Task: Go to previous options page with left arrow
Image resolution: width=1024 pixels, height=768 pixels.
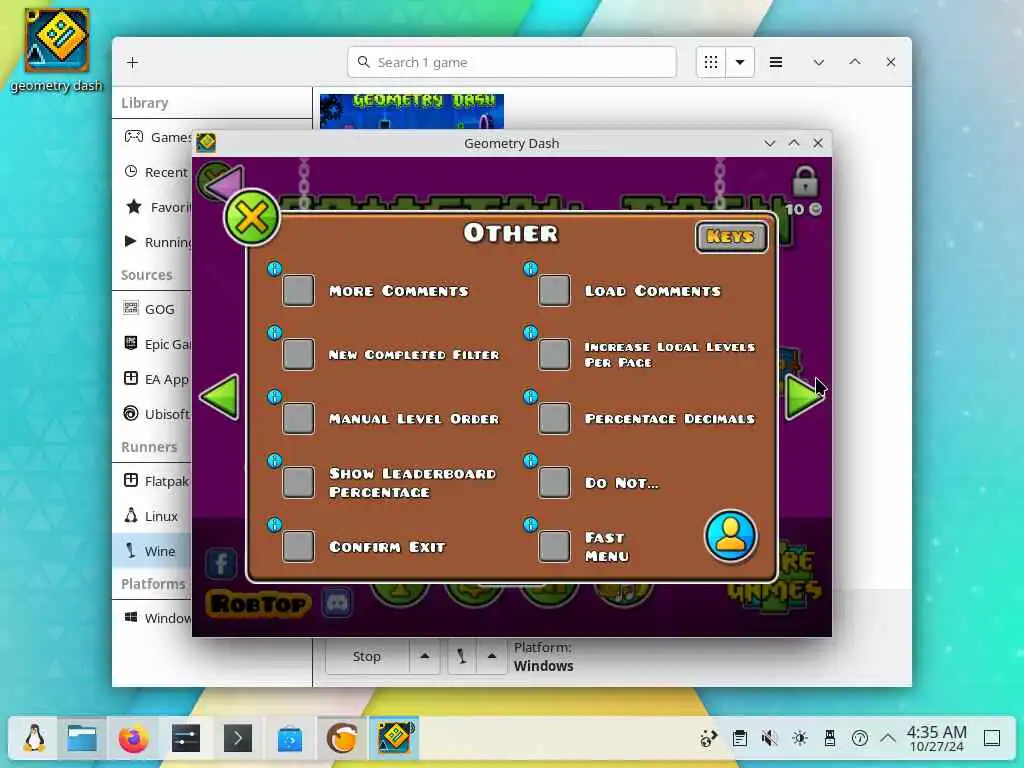Action: 220,397
